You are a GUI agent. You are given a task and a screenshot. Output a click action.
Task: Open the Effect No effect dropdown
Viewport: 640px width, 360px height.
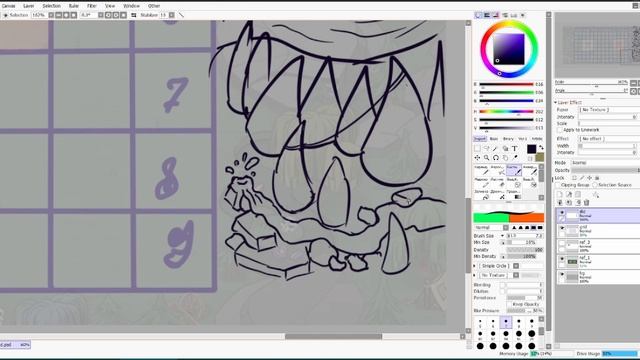(608, 139)
